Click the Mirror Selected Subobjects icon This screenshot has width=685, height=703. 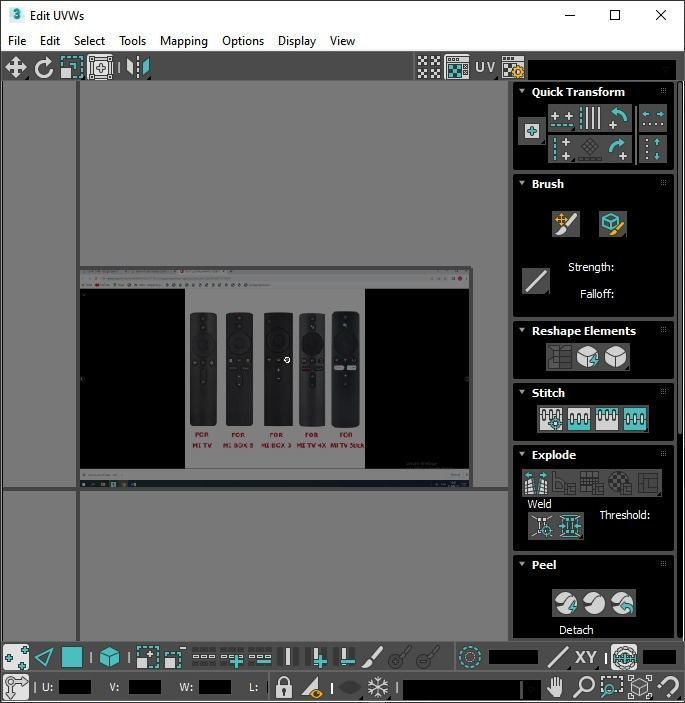click(138, 68)
